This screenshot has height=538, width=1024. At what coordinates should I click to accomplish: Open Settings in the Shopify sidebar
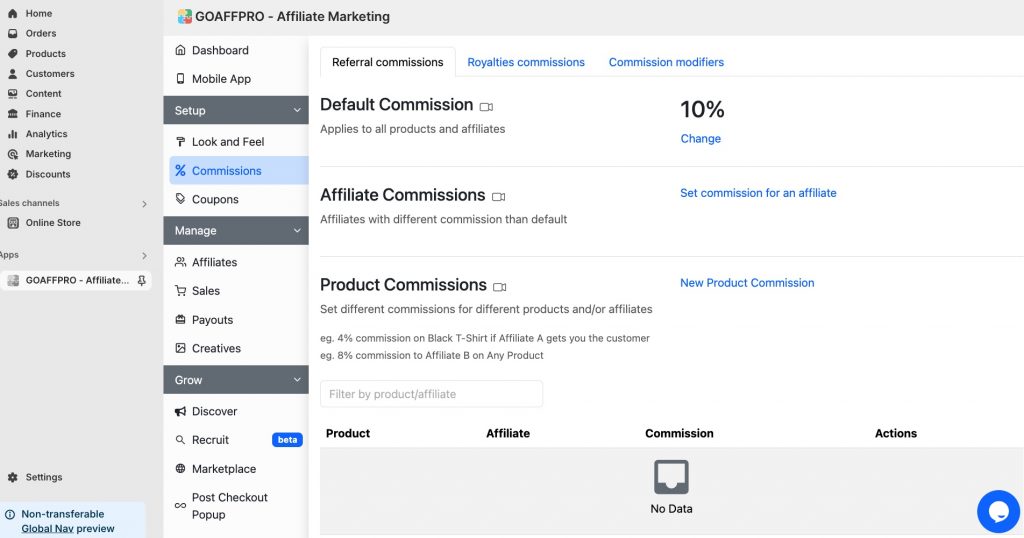(44, 477)
